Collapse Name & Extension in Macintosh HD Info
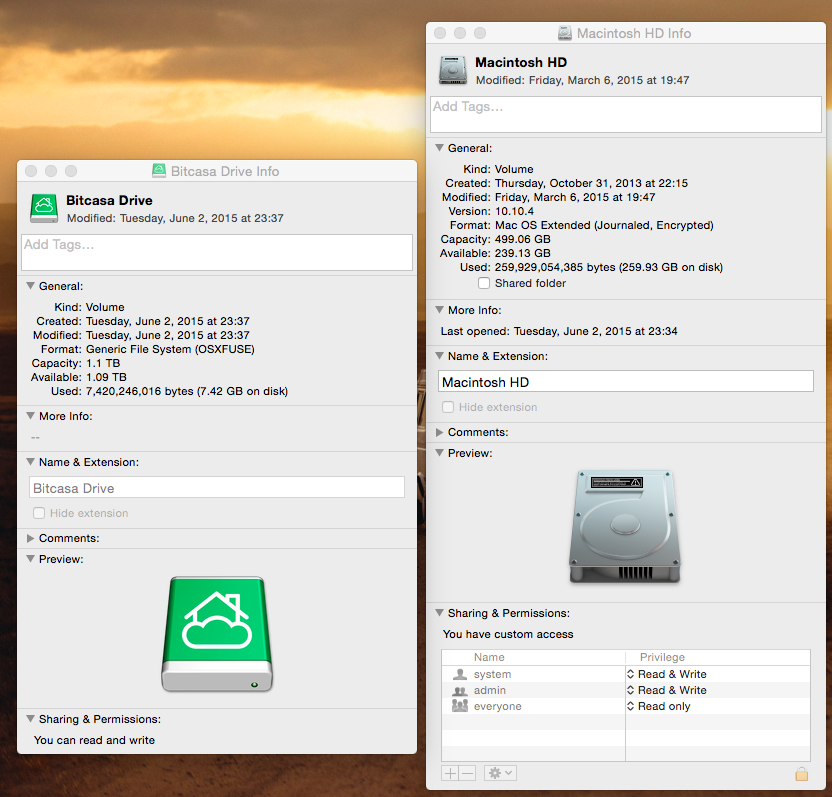Image resolution: width=832 pixels, height=797 pixels. 439,356
